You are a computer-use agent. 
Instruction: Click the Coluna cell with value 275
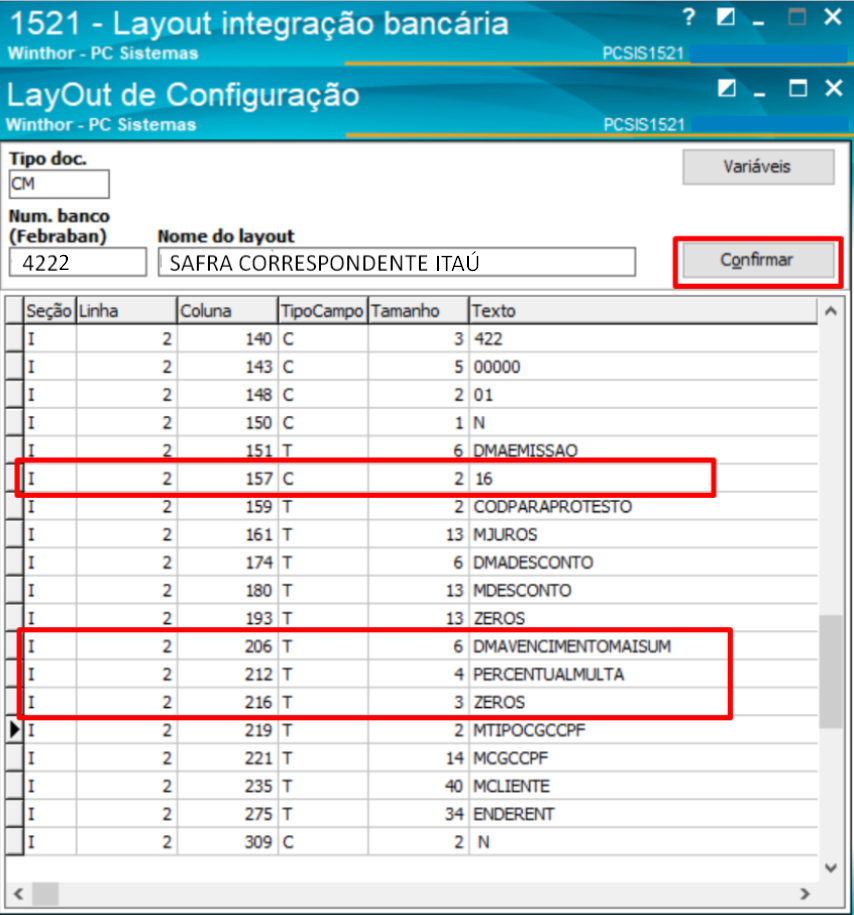[228, 815]
